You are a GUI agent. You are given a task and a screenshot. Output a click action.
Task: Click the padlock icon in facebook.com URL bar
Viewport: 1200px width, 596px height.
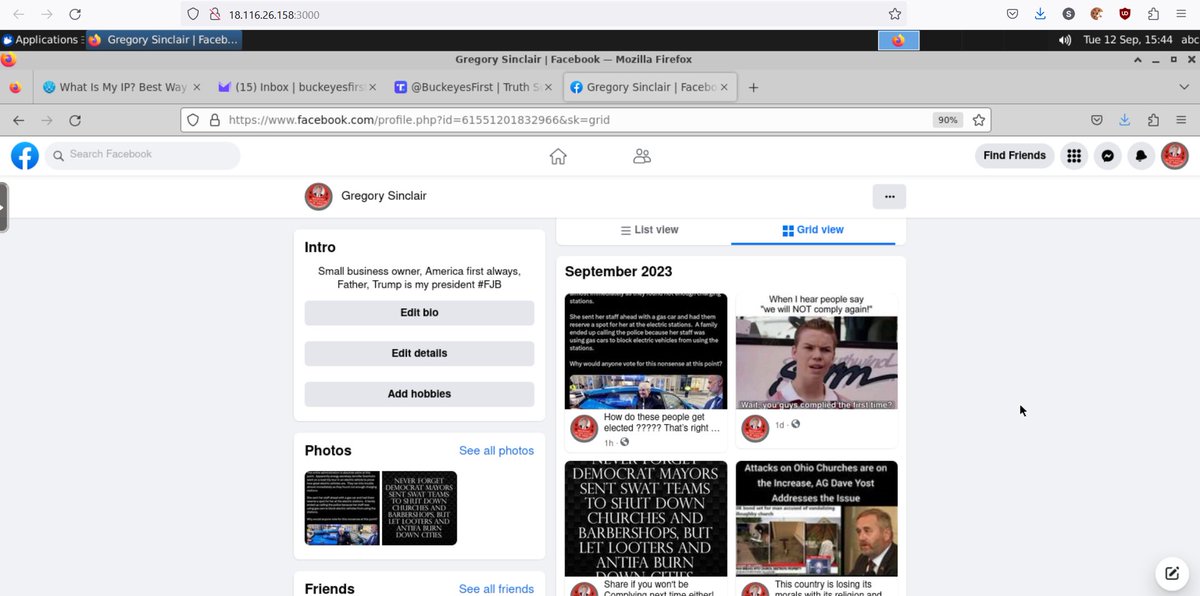tap(214, 120)
